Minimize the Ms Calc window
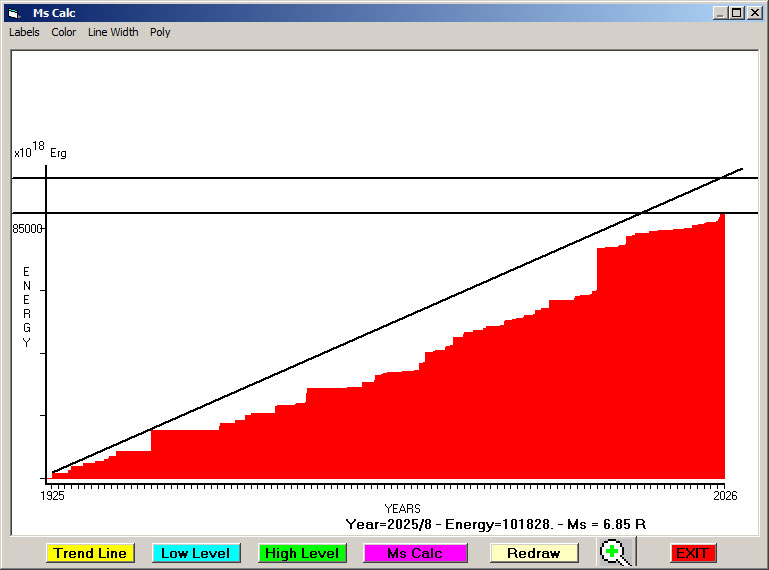Image resolution: width=769 pixels, height=570 pixels. [720, 13]
